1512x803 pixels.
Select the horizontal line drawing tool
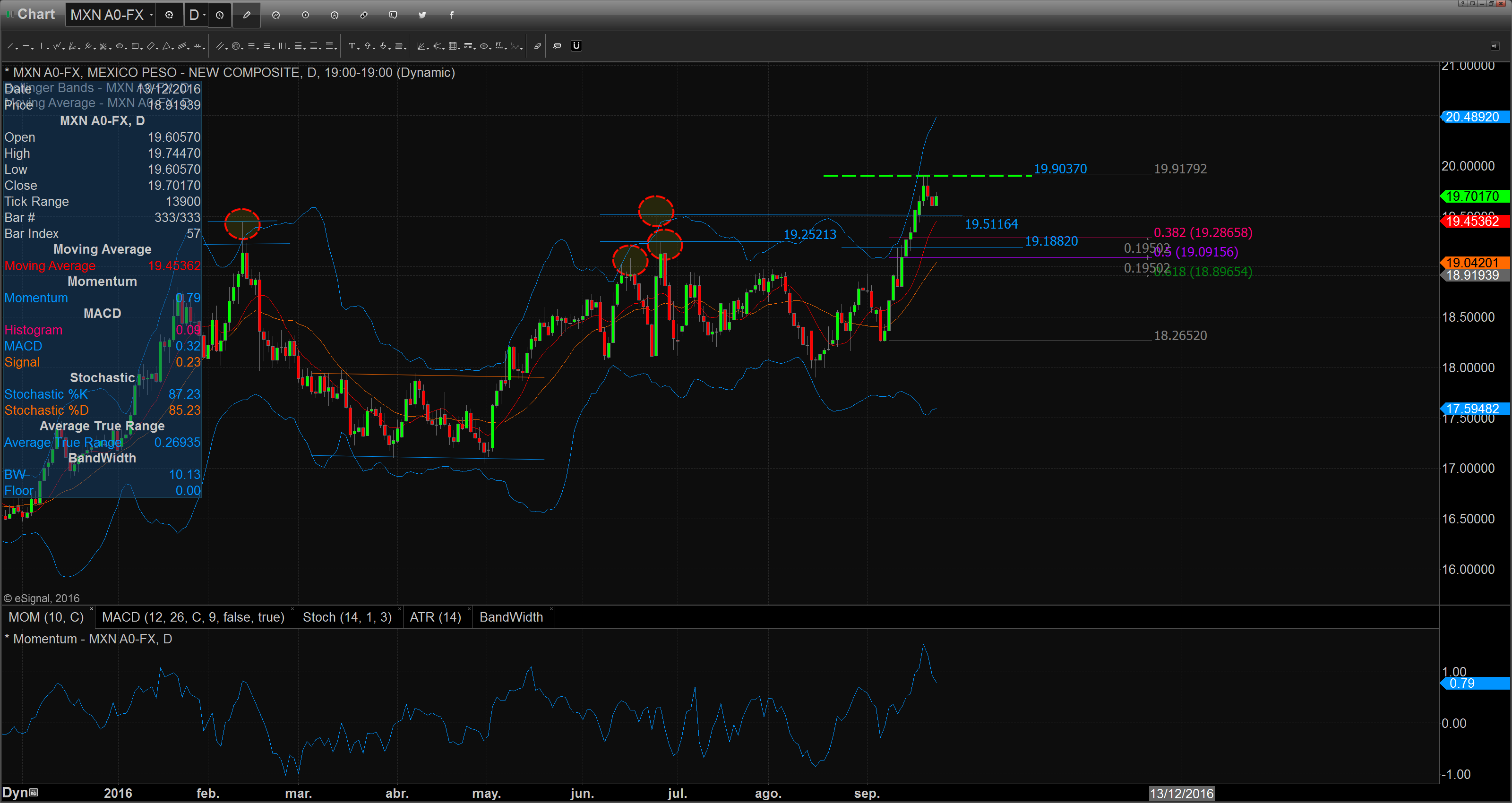click(26, 46)
